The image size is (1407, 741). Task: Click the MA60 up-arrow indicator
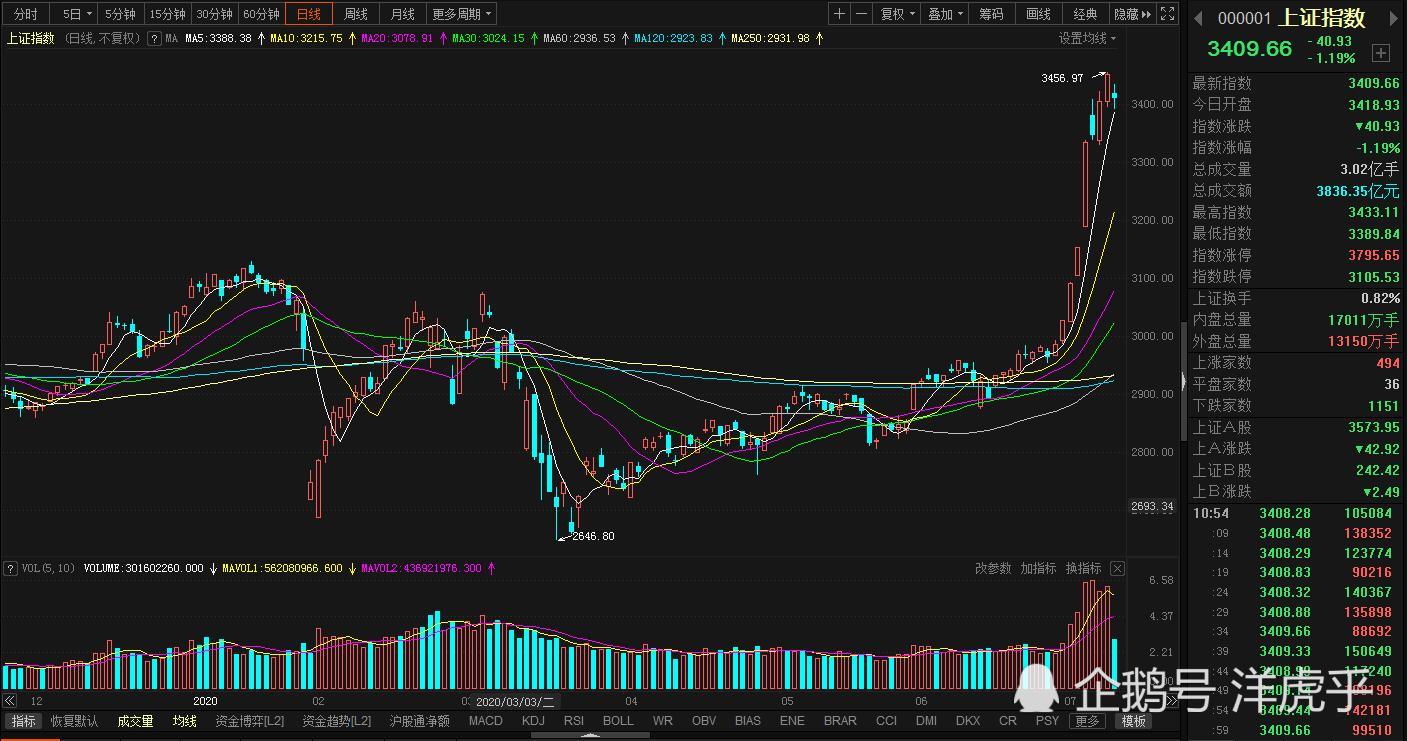pos(625,39)
